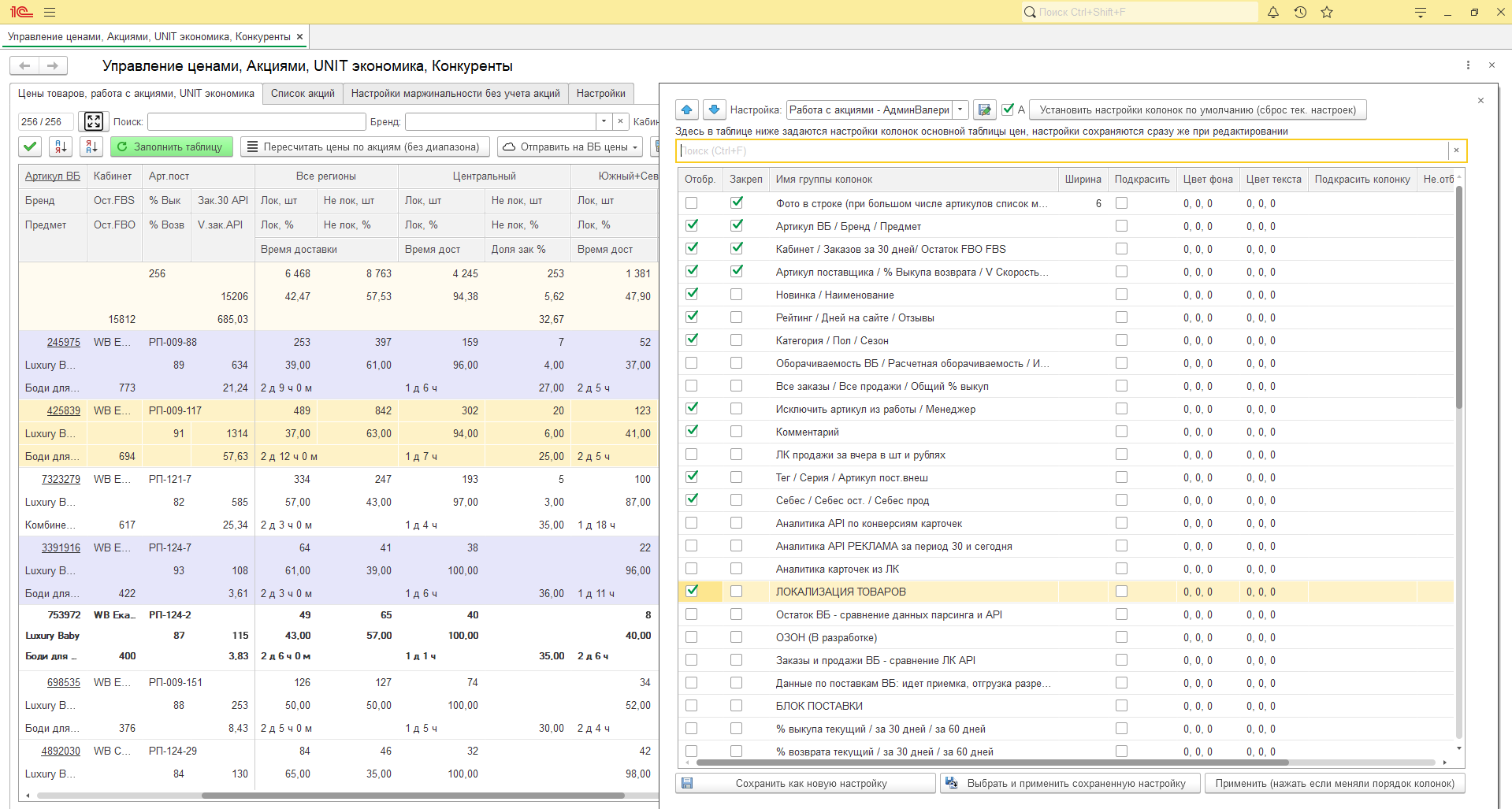Close the column settings panel
The height and width of the screenshot is (809, 1512).
coord(1481,101)
